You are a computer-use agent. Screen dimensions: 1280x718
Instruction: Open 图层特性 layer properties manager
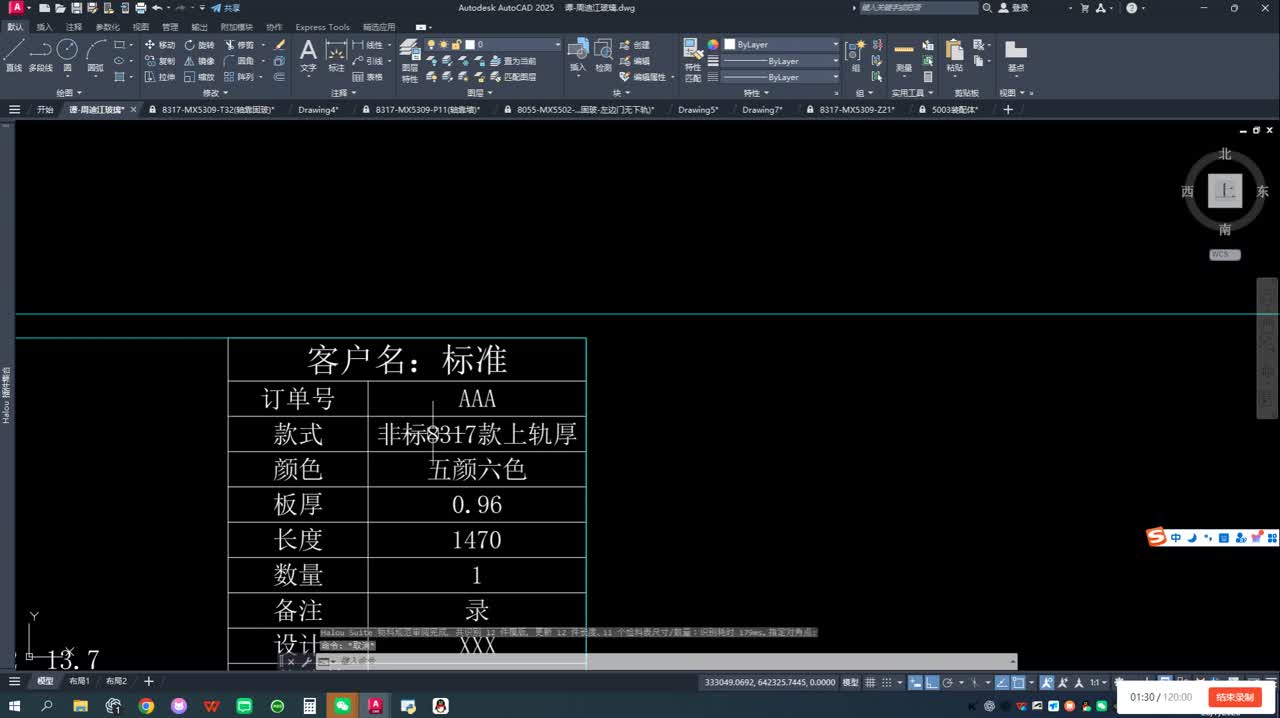tap(410, 61)
